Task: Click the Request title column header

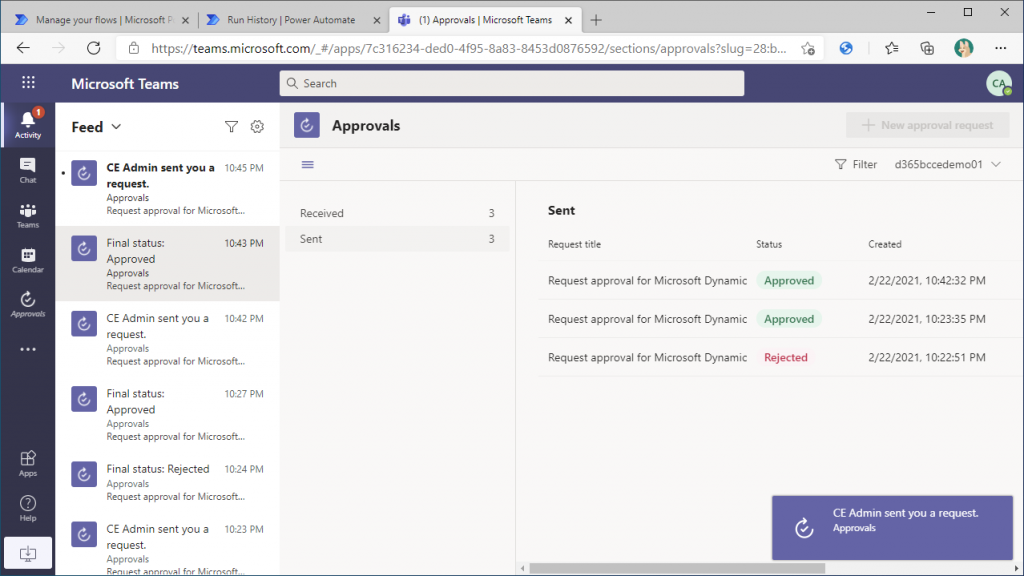Action: 574,244
